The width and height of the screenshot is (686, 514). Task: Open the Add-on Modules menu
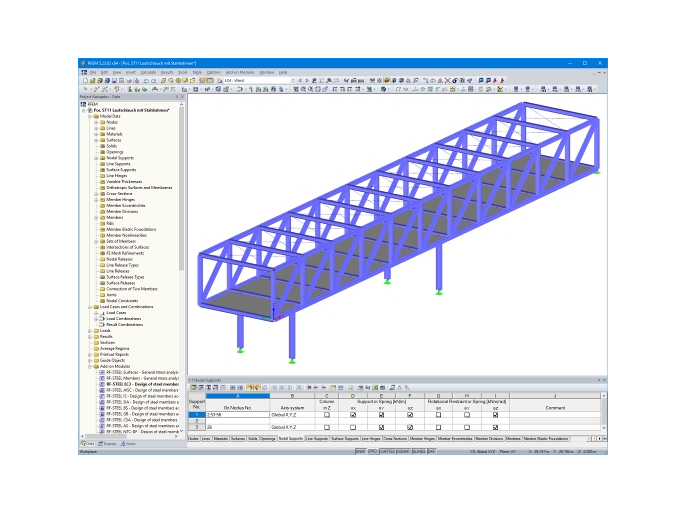pos(240,72)
